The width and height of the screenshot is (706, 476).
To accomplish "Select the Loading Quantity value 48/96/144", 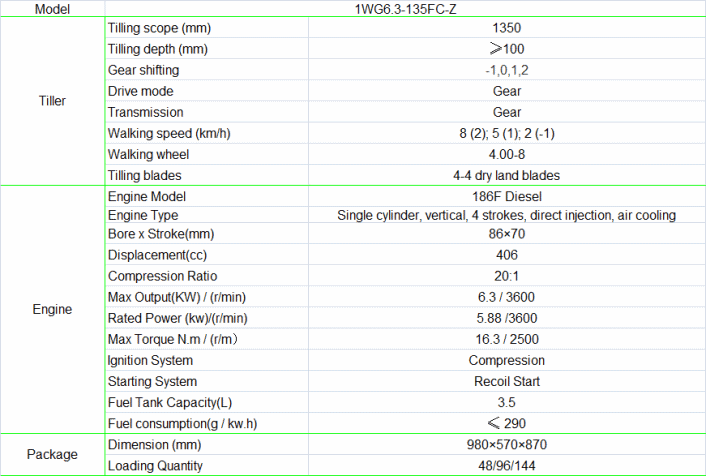I will pos(506,465).
